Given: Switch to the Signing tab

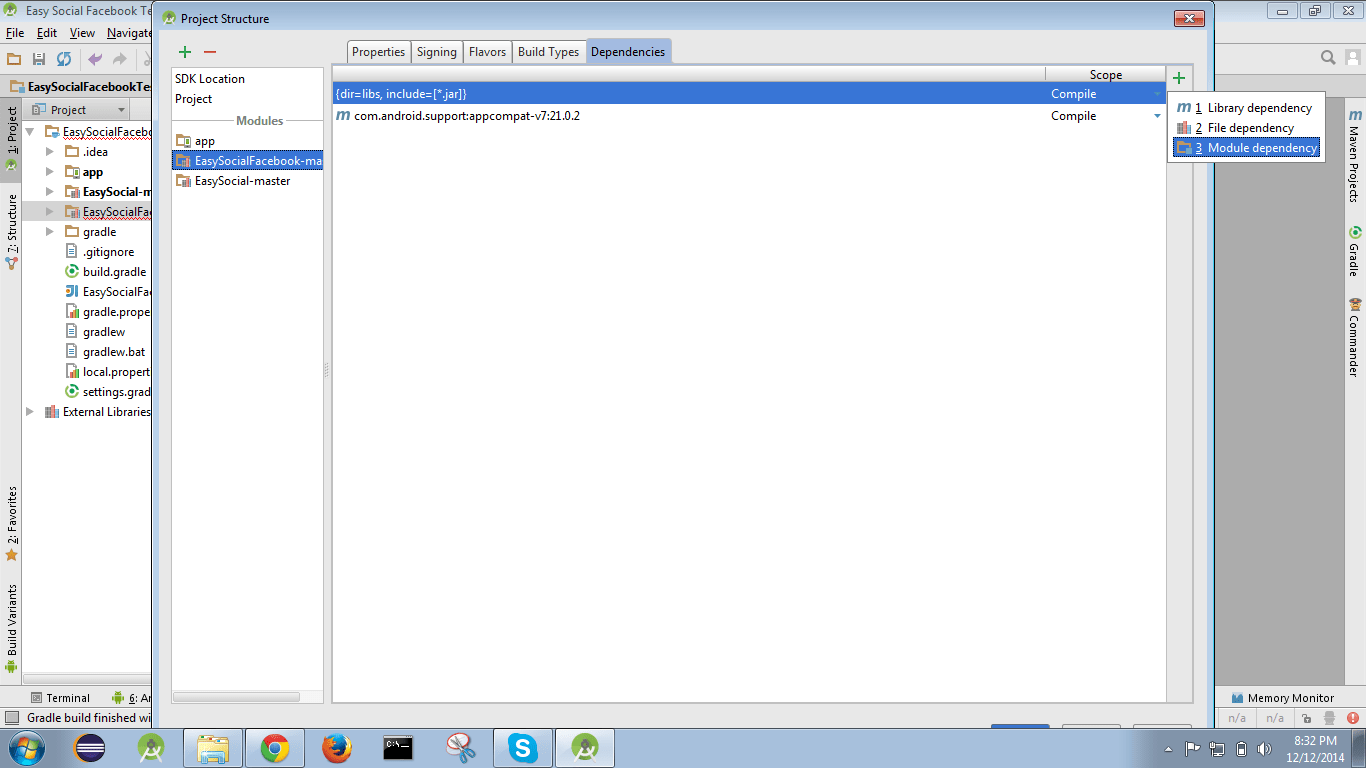Looking at the screenshot, I should (x=436, y=52).
